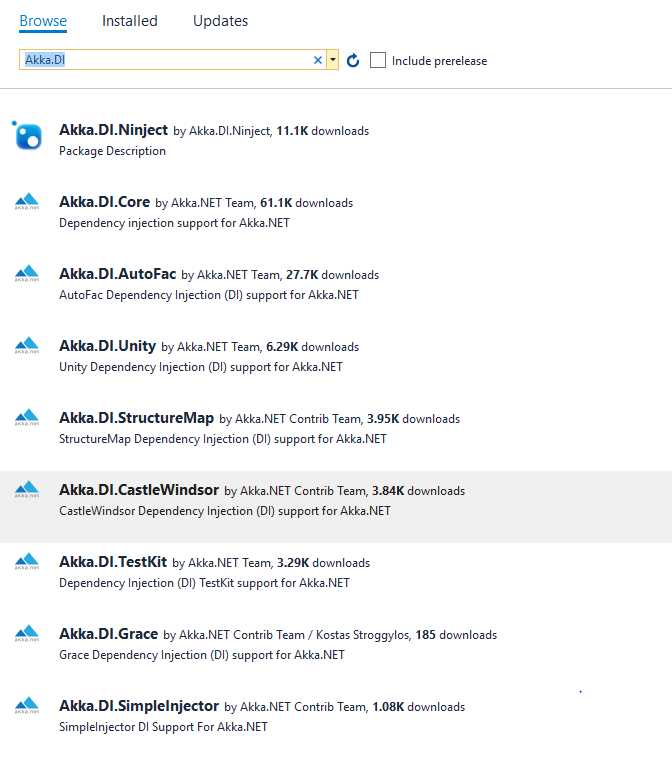Select the Akka.DI.TestKit package title
This screenshot has height=774, width=672.
tap(113, 562)
